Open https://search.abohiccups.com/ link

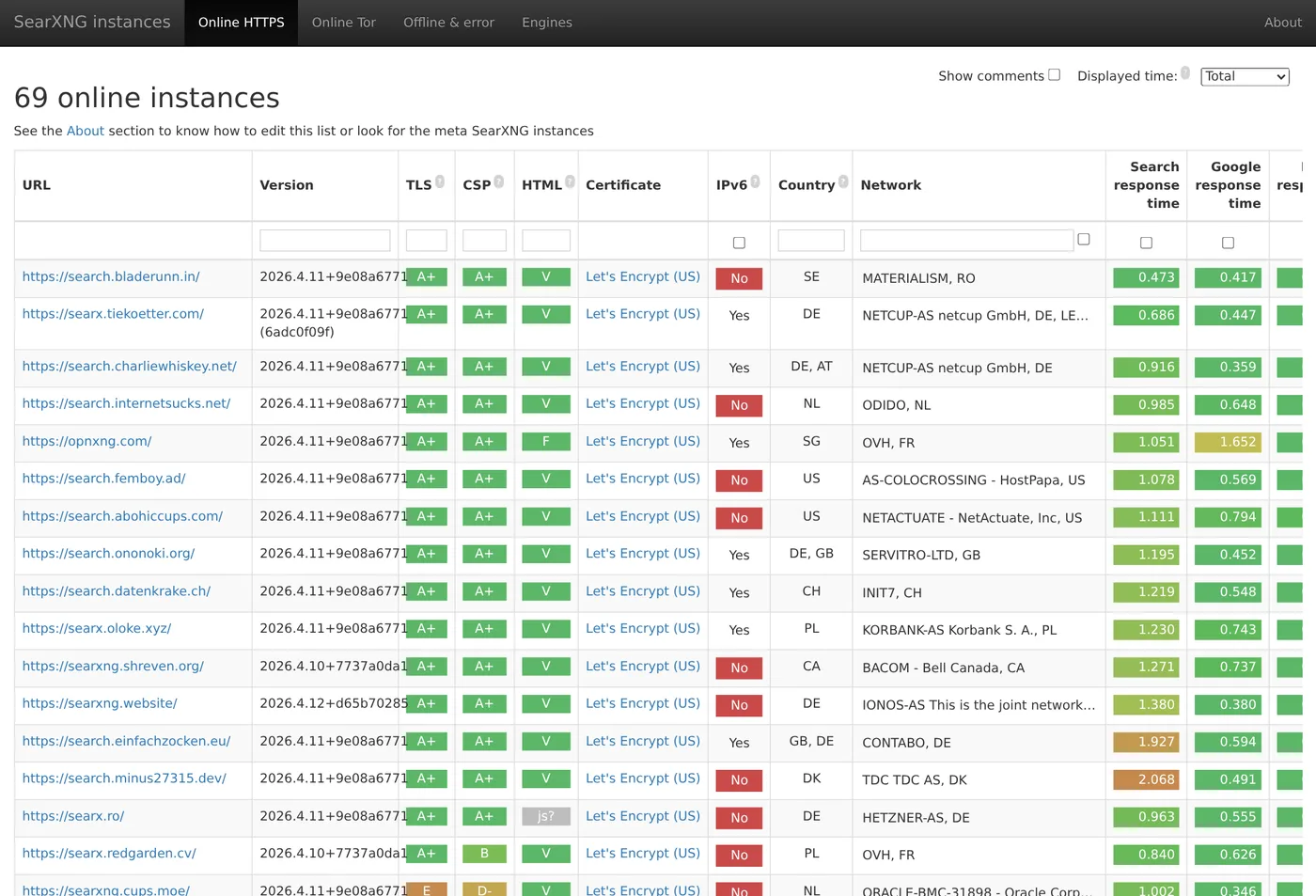pyautogui.click(x=122, y=516)
